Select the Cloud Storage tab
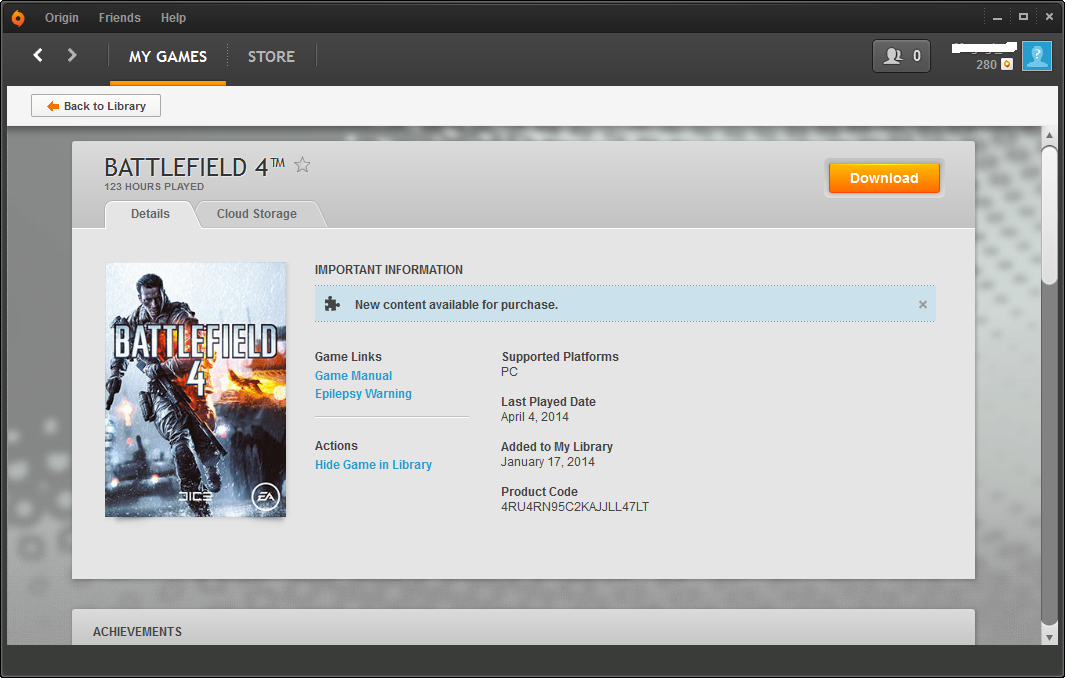 tap(257, 214)
